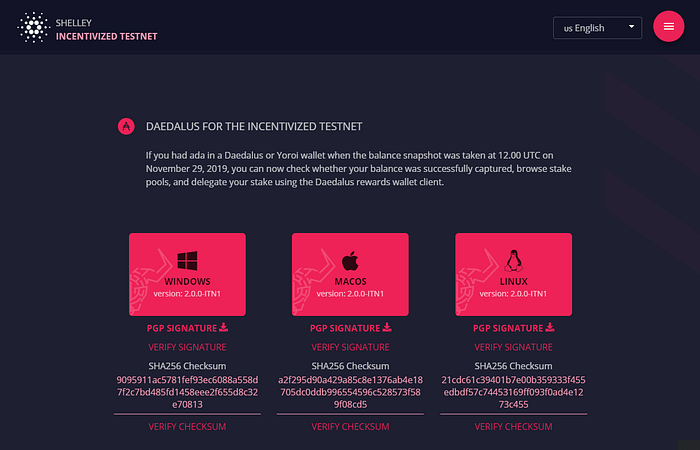Click the Linux PGP Signature link
This screenshot has height=450, width=700.
[508, 328]
